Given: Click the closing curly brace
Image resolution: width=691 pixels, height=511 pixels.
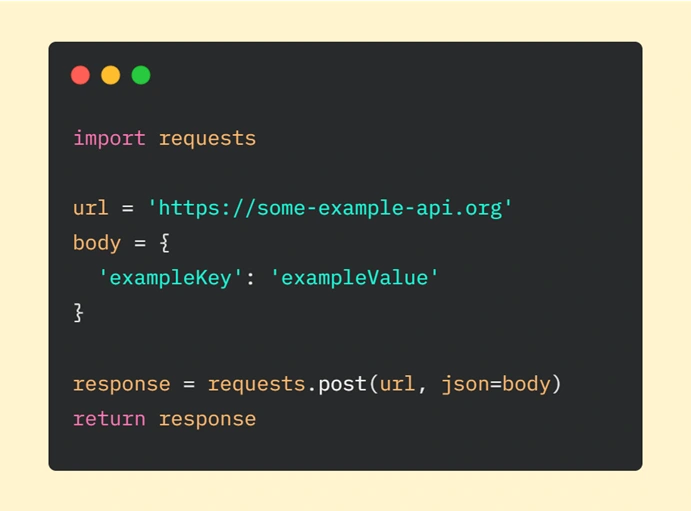Looking at the screenshot, I should click(78, 313).
